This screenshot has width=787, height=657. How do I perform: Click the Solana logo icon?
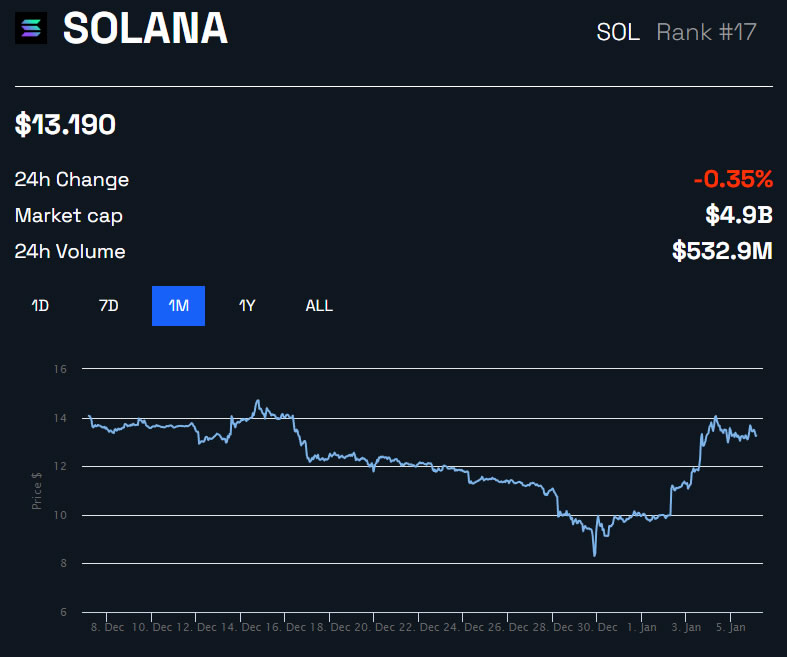tap(31, 29)
